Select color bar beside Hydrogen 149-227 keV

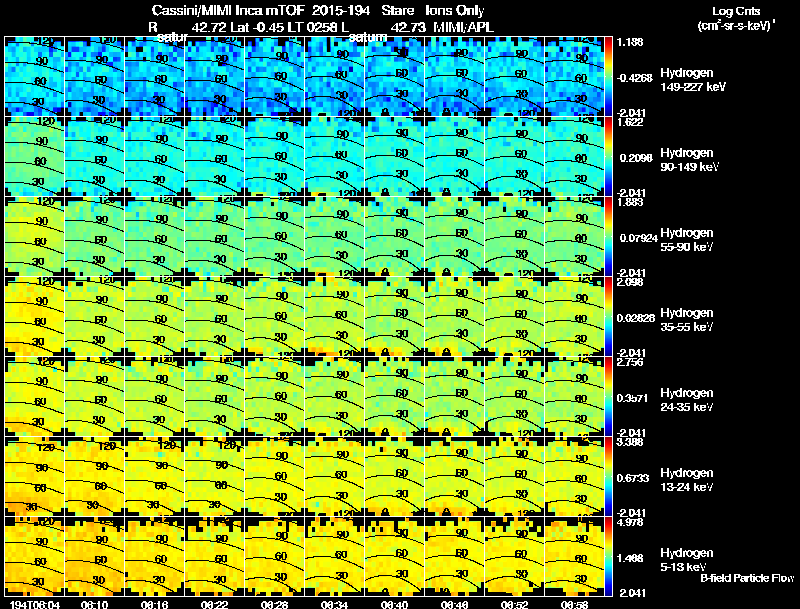click(608, 77)
